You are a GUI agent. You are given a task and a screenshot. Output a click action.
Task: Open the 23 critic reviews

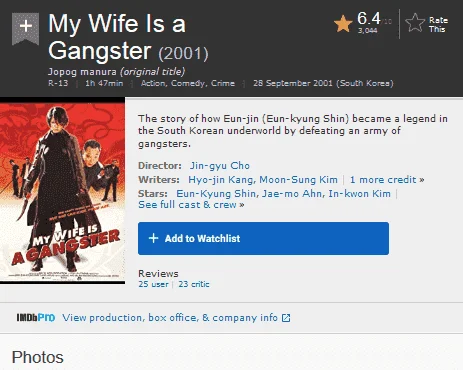pos(194,284)
